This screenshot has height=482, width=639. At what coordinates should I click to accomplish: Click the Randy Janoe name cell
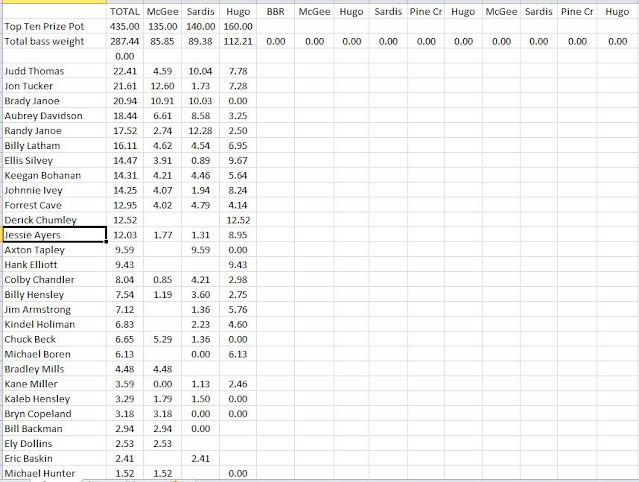(x=55, y=130)
